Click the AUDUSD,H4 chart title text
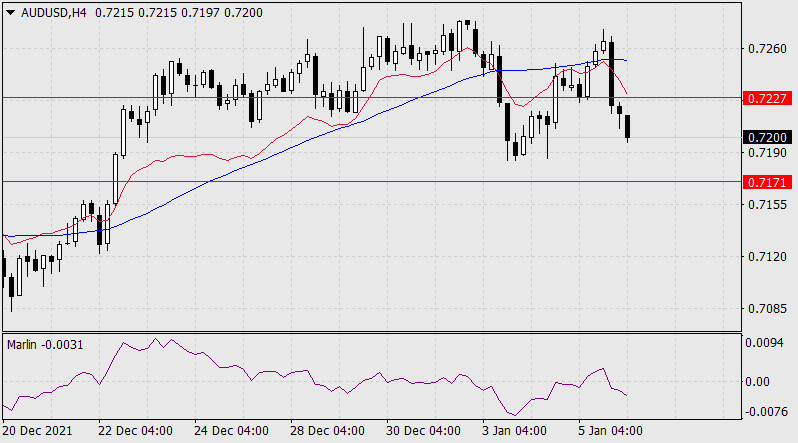This screenshot has width=798, height=443. [x=54, y=13]
